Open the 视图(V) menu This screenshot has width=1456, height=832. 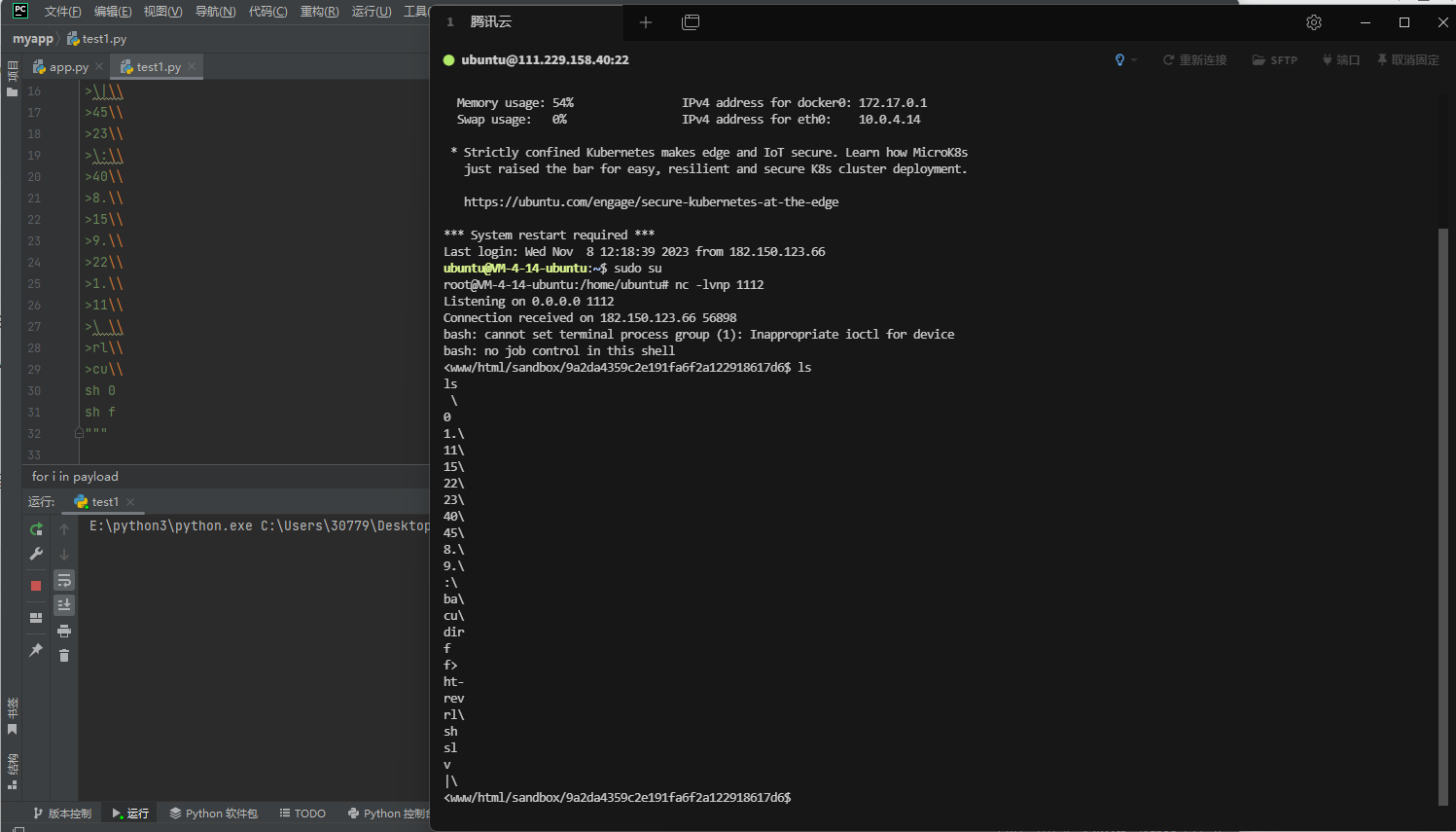(162, 12)
